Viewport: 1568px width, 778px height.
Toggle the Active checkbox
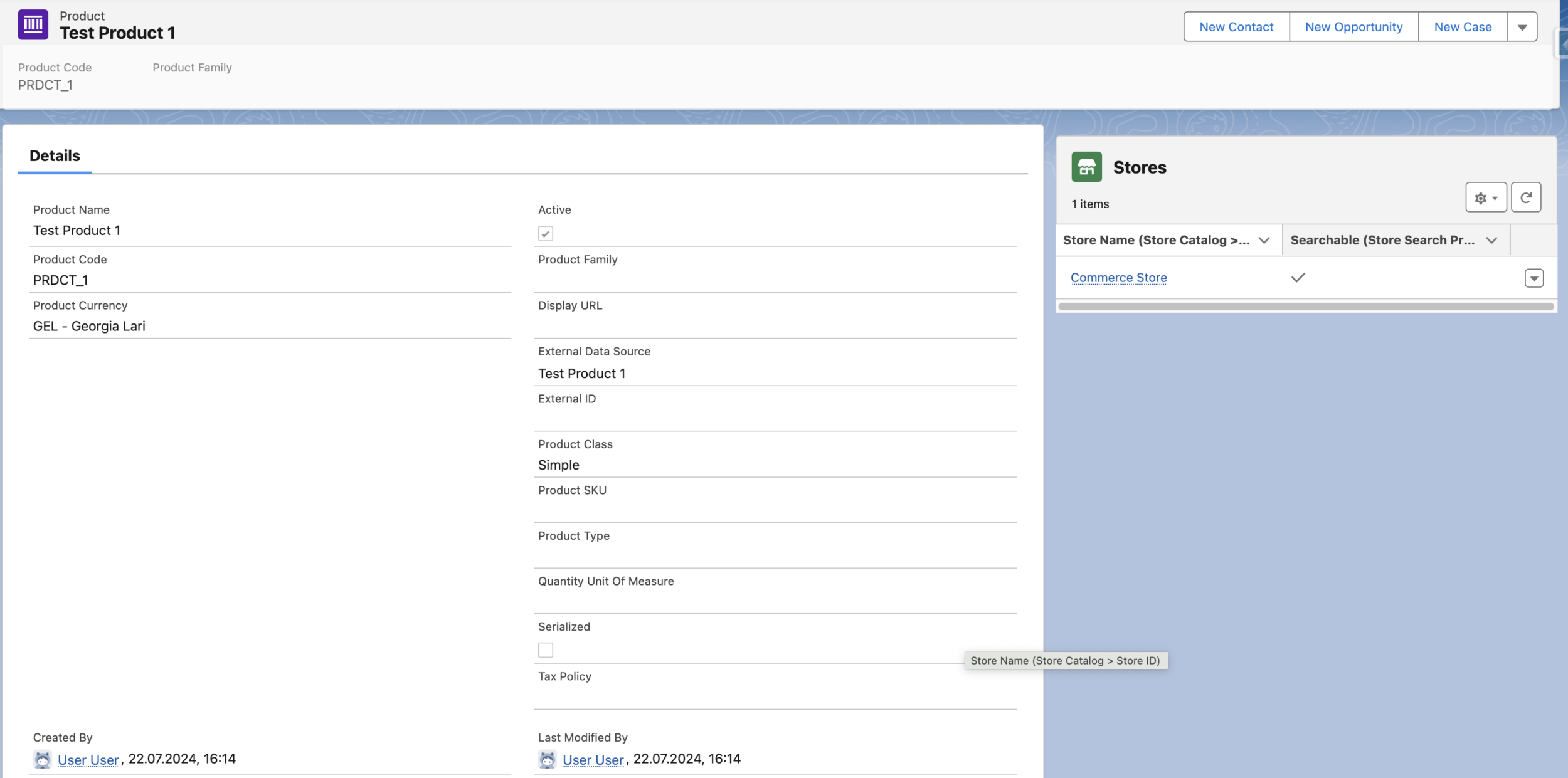(x=546, y=233)
